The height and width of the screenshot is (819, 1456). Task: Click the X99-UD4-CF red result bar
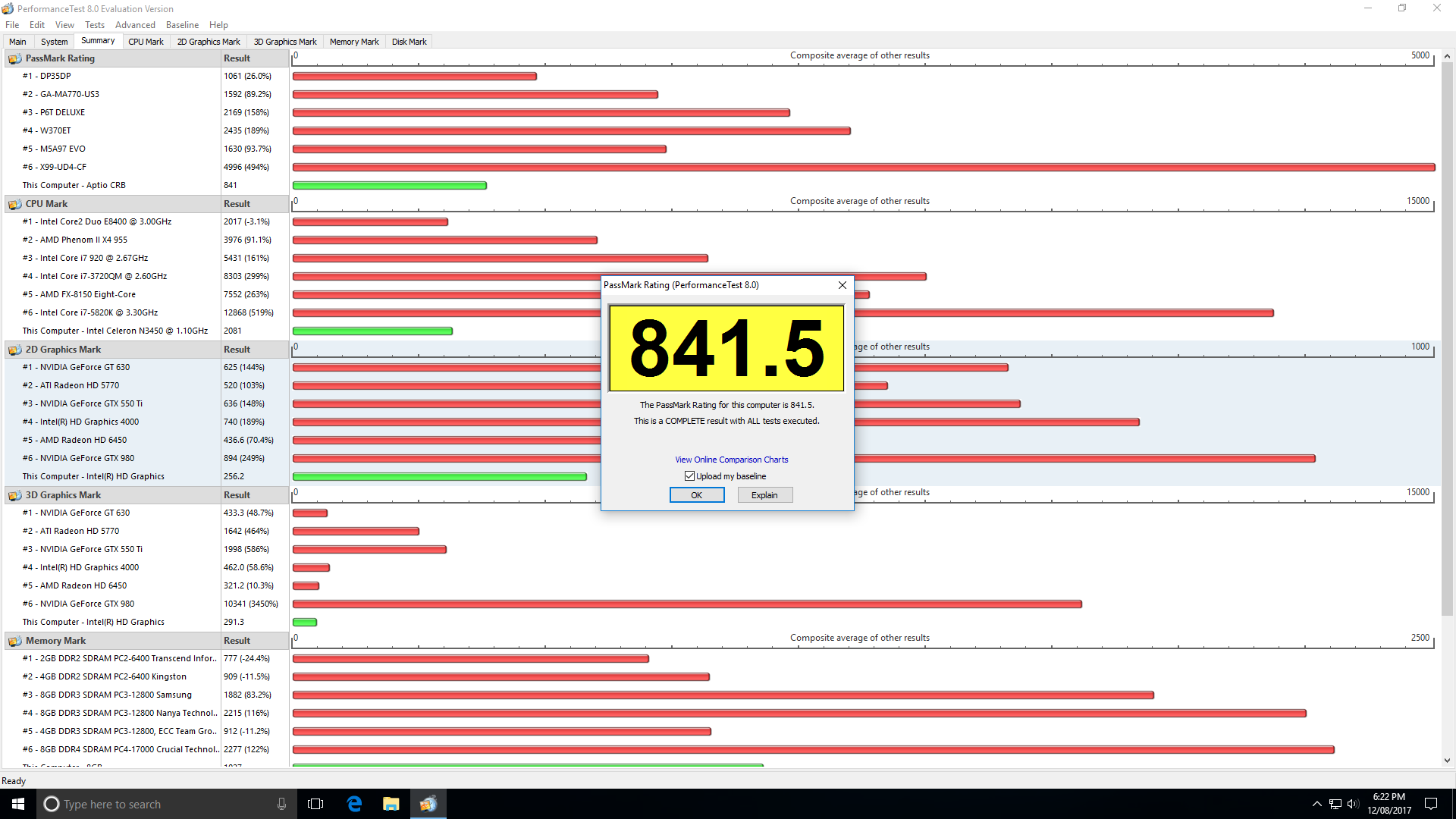(864, 168)
